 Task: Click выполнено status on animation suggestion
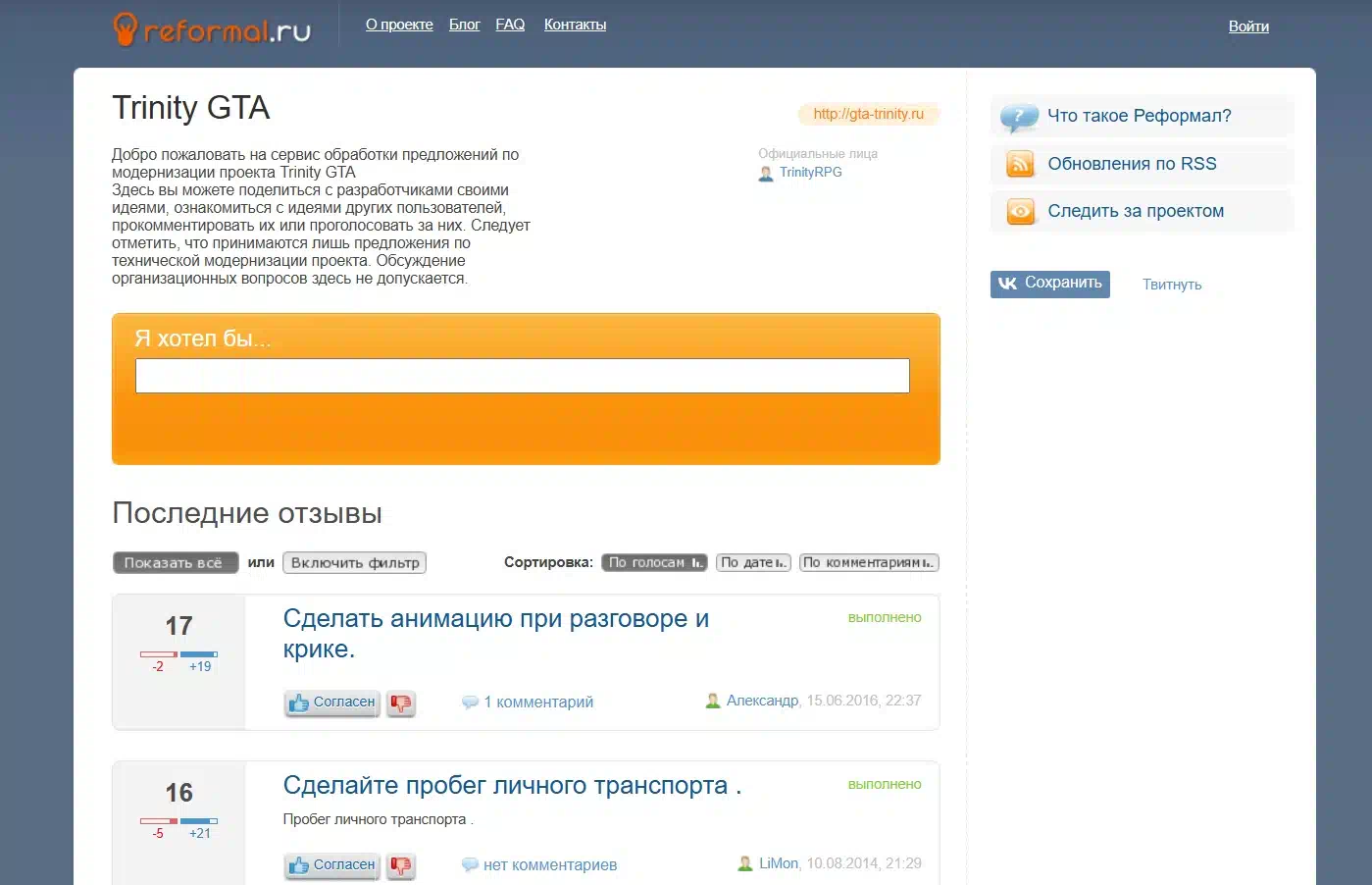[x=885, y=618]
